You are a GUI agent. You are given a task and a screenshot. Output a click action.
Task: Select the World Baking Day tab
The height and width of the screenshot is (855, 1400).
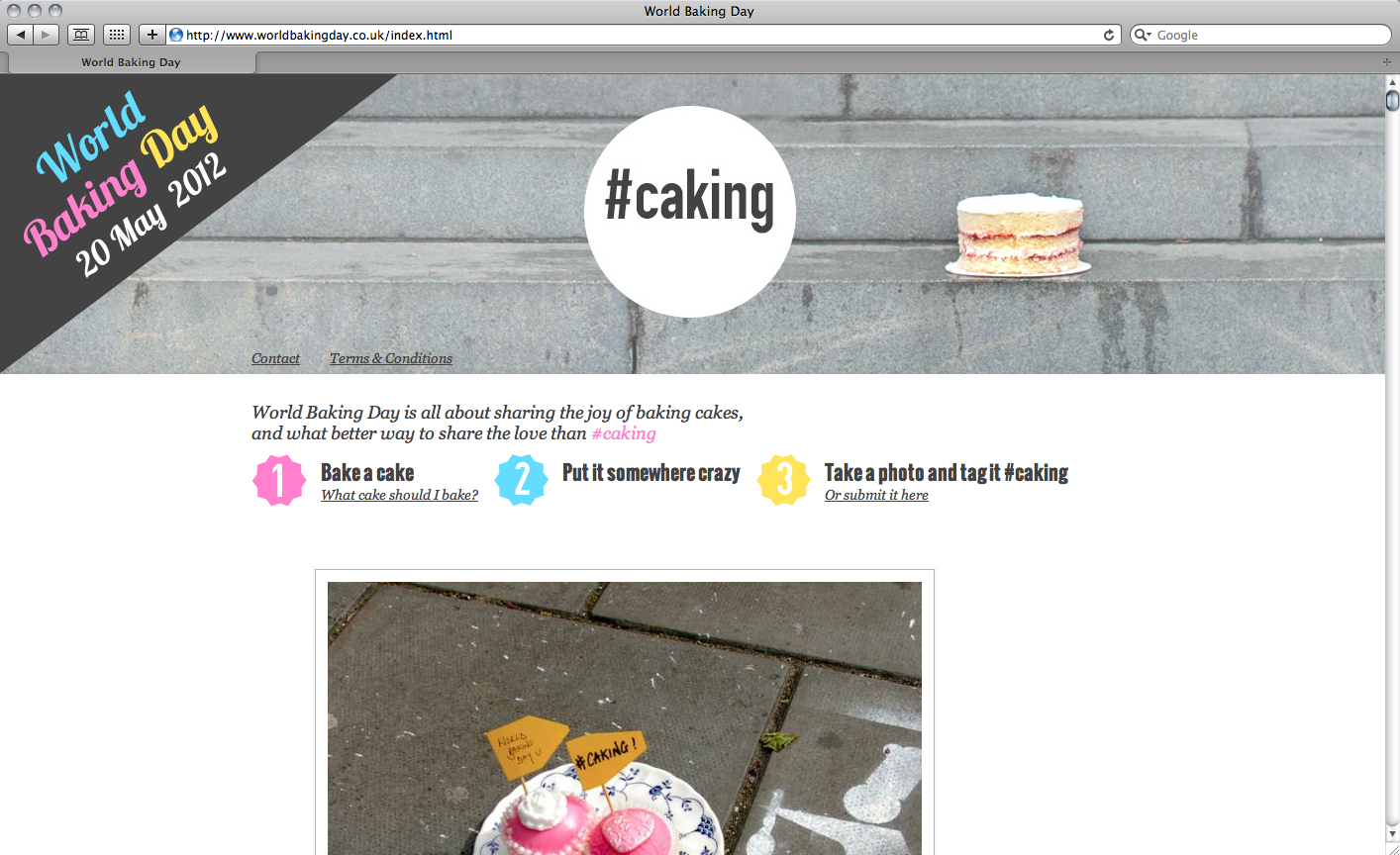131,62
